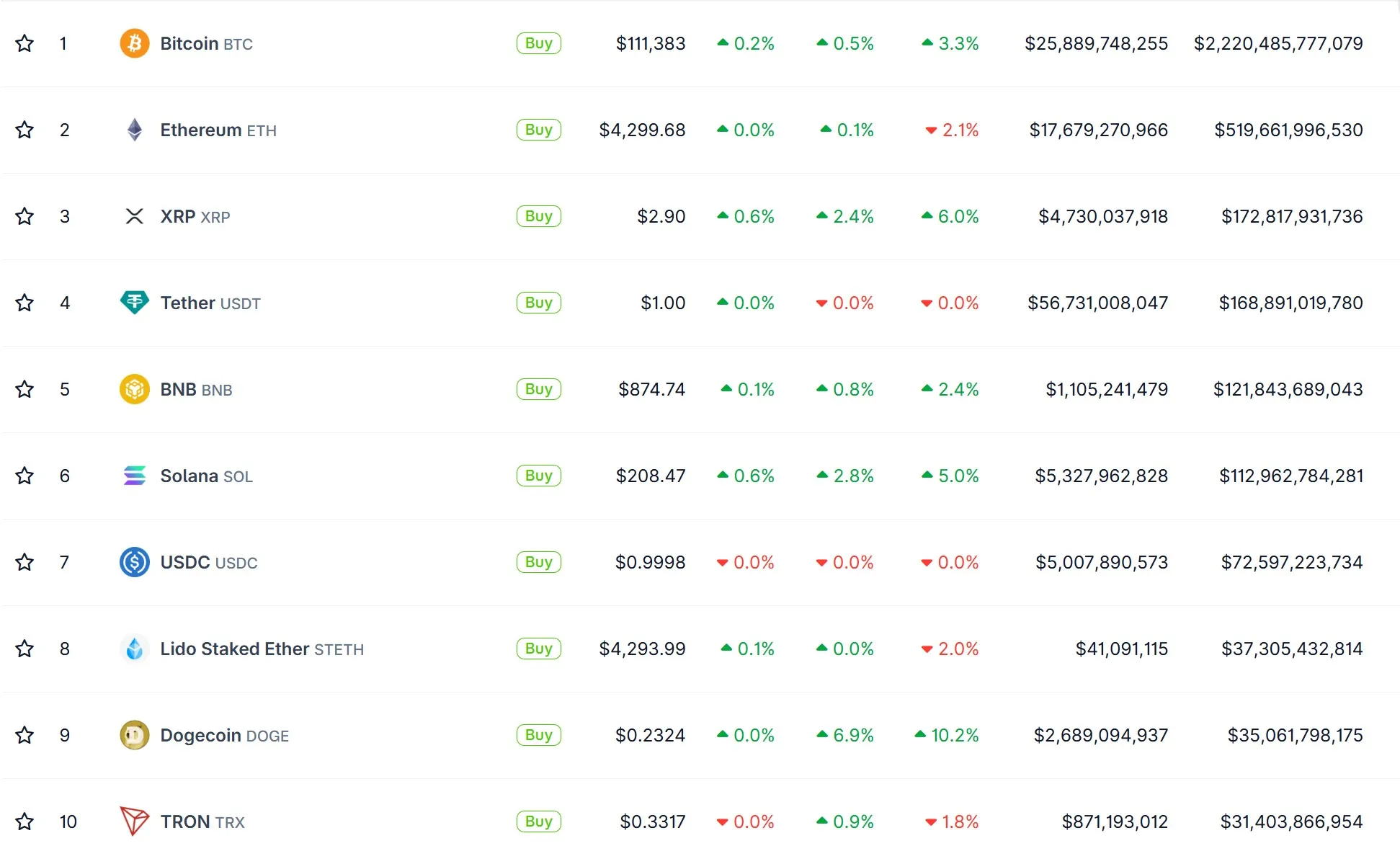Screen dimensions: 1400x864
Task: Click the Buy button for USDC
Action: point(538,562)
